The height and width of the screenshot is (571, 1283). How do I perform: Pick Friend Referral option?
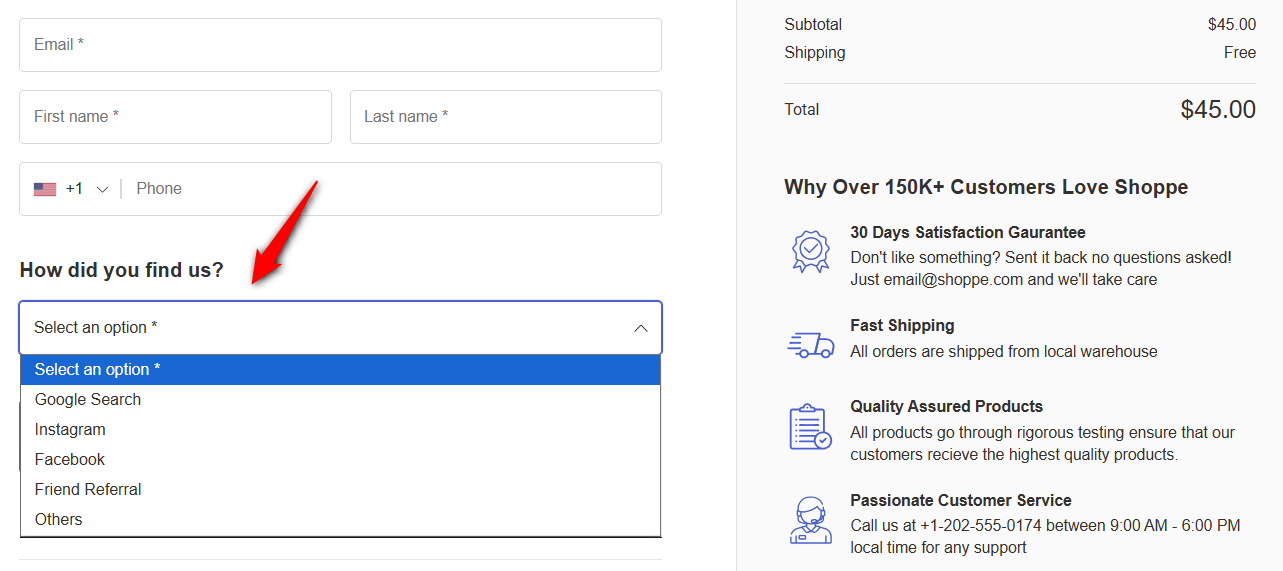coord(340,490)
